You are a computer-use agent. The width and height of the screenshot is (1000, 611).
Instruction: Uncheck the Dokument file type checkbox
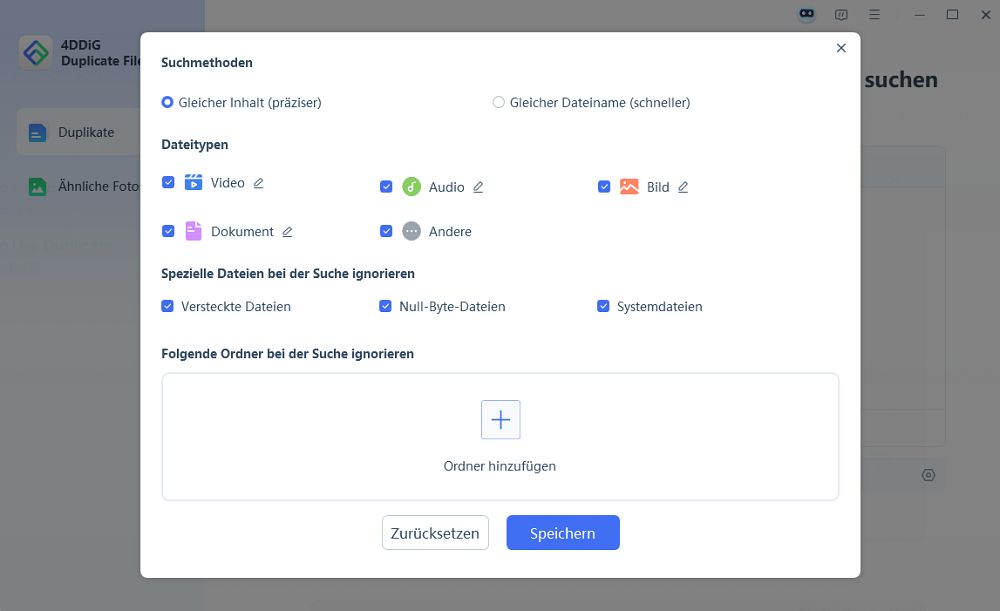pos(168,231)
